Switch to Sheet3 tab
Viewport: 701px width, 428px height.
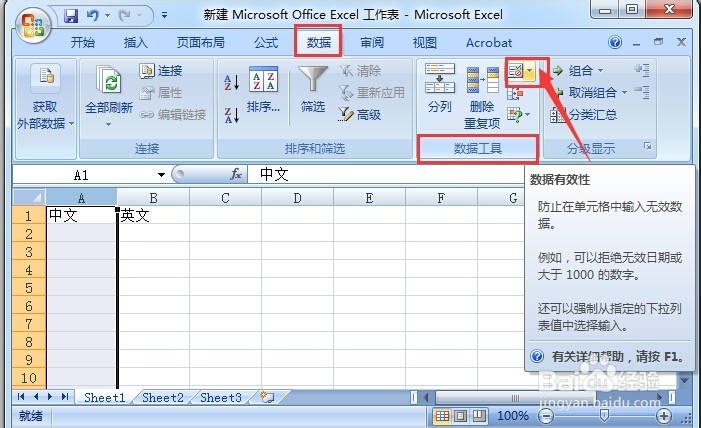point(221,397)
